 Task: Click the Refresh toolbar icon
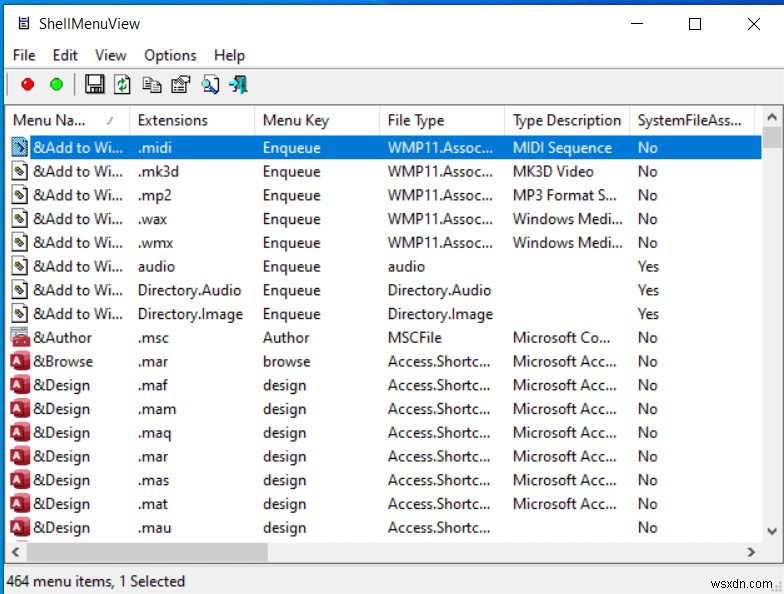pyautogui.click(x=122, y=85)
